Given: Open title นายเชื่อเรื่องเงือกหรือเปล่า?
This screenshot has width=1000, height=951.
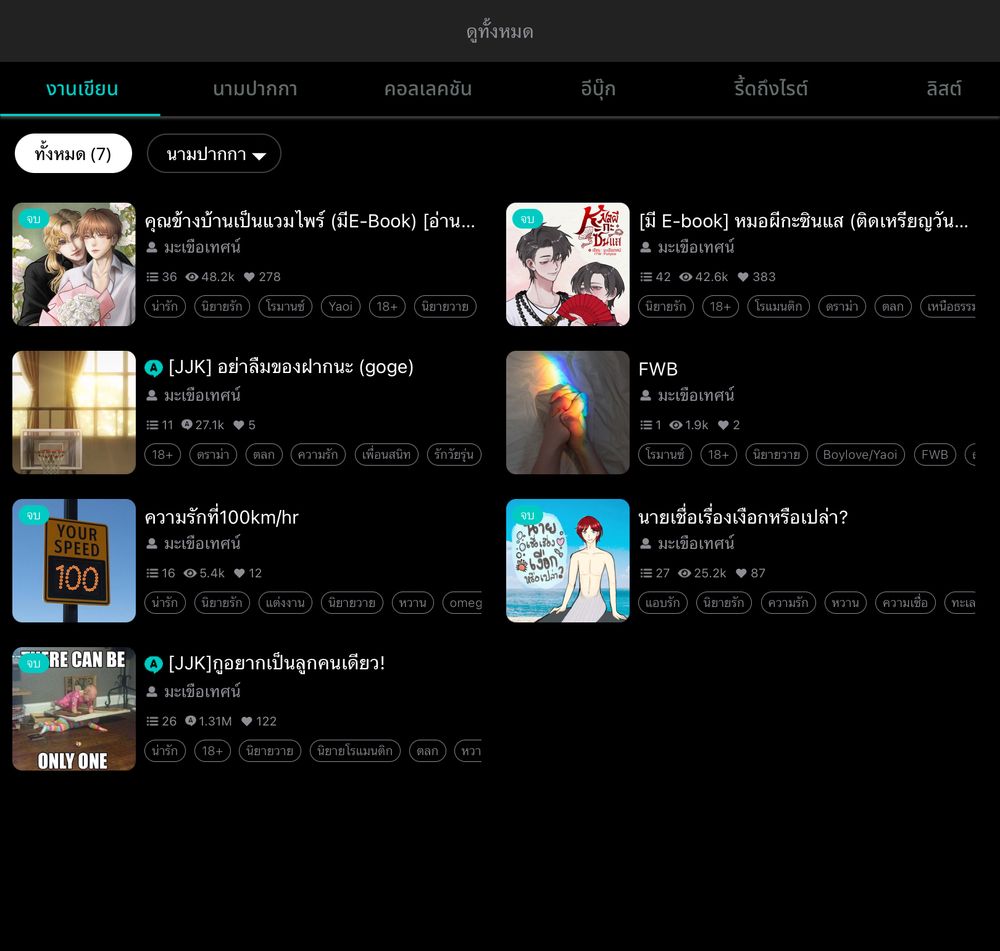Looking at the screenshot, I should click(x=743, y=517).
